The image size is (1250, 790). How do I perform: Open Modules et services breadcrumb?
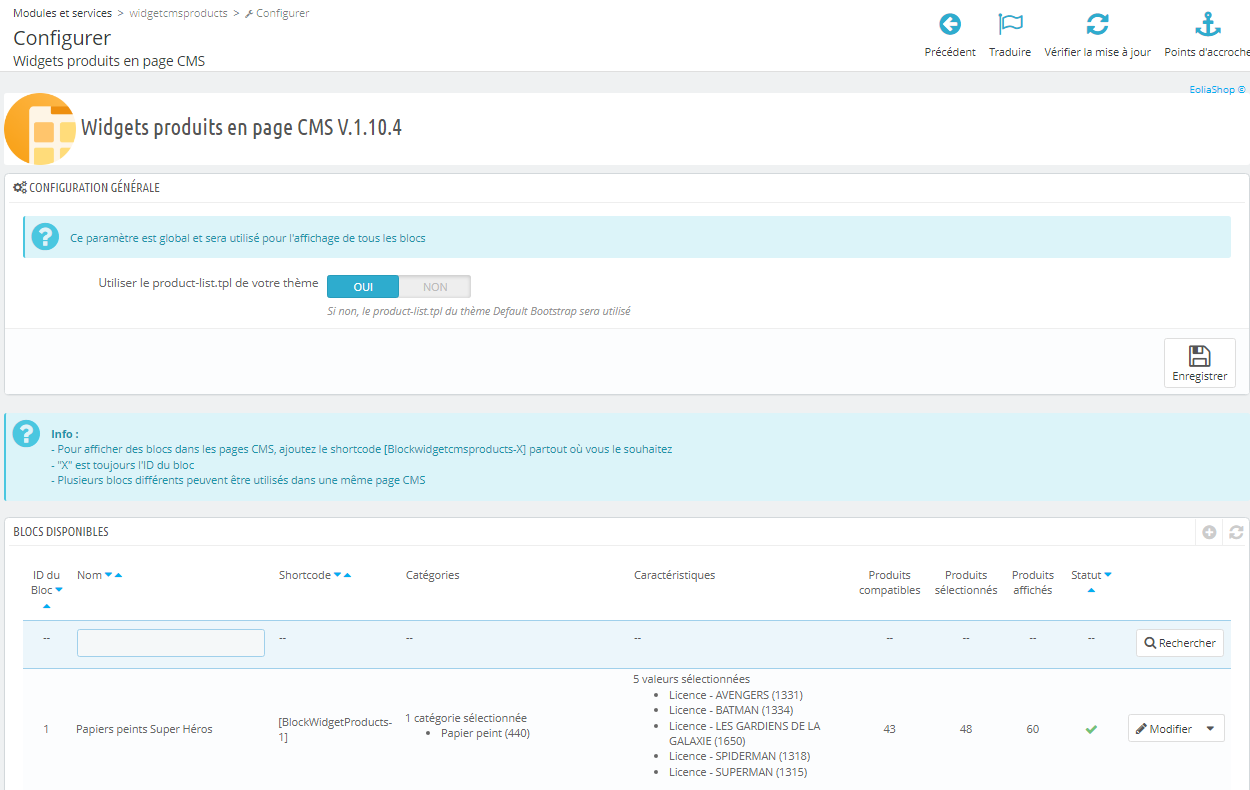63,13
